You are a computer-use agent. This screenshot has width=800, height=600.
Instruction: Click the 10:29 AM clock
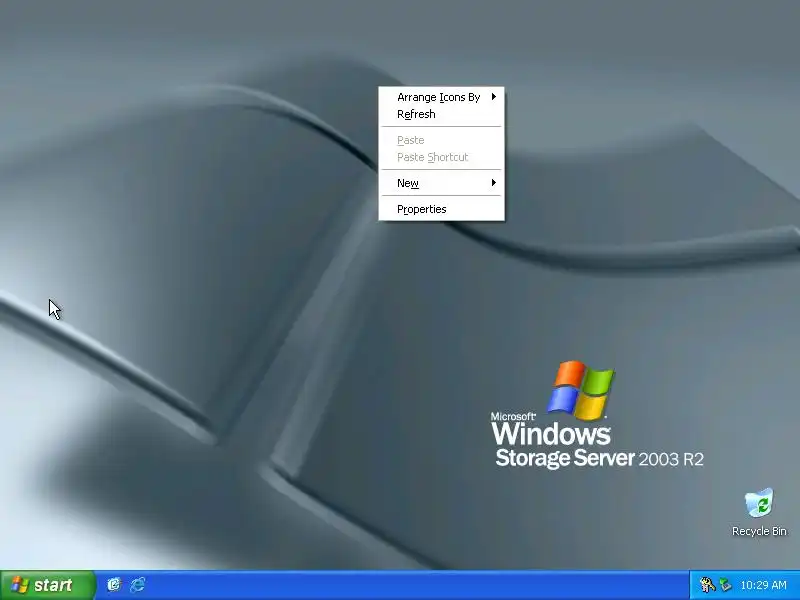[x=763, y=585]
